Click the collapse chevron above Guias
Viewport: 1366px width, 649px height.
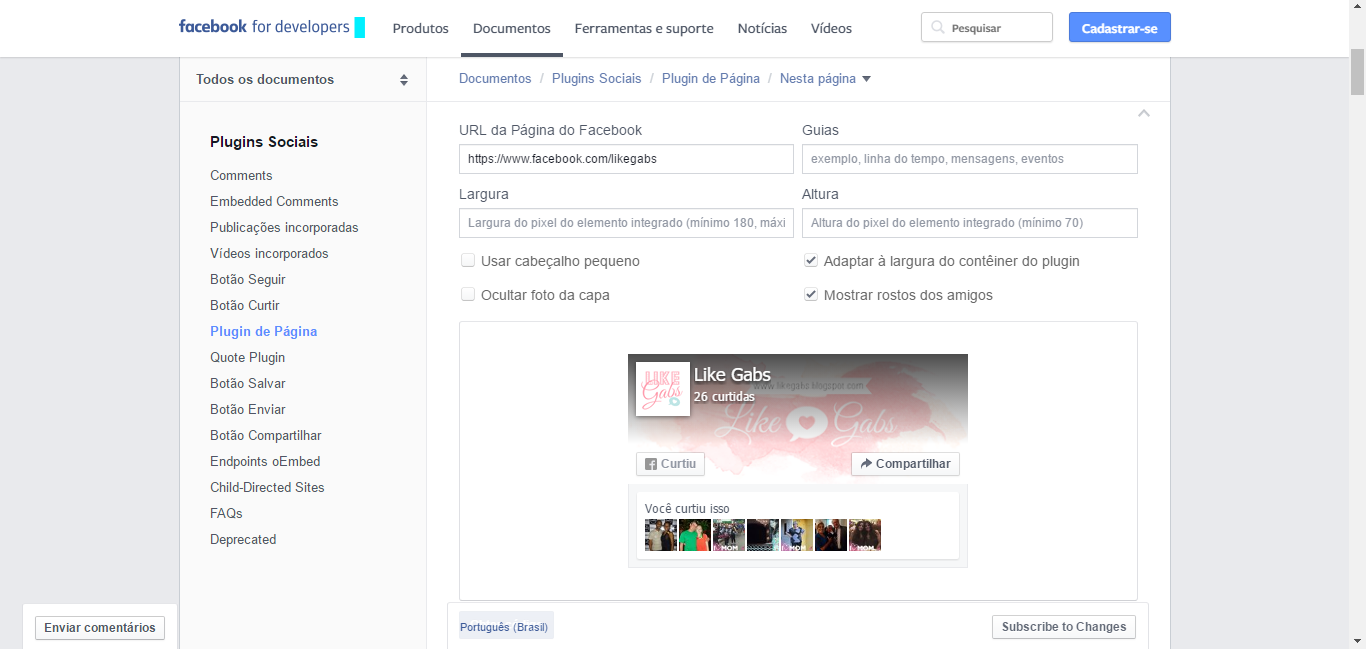point(1144,113)
